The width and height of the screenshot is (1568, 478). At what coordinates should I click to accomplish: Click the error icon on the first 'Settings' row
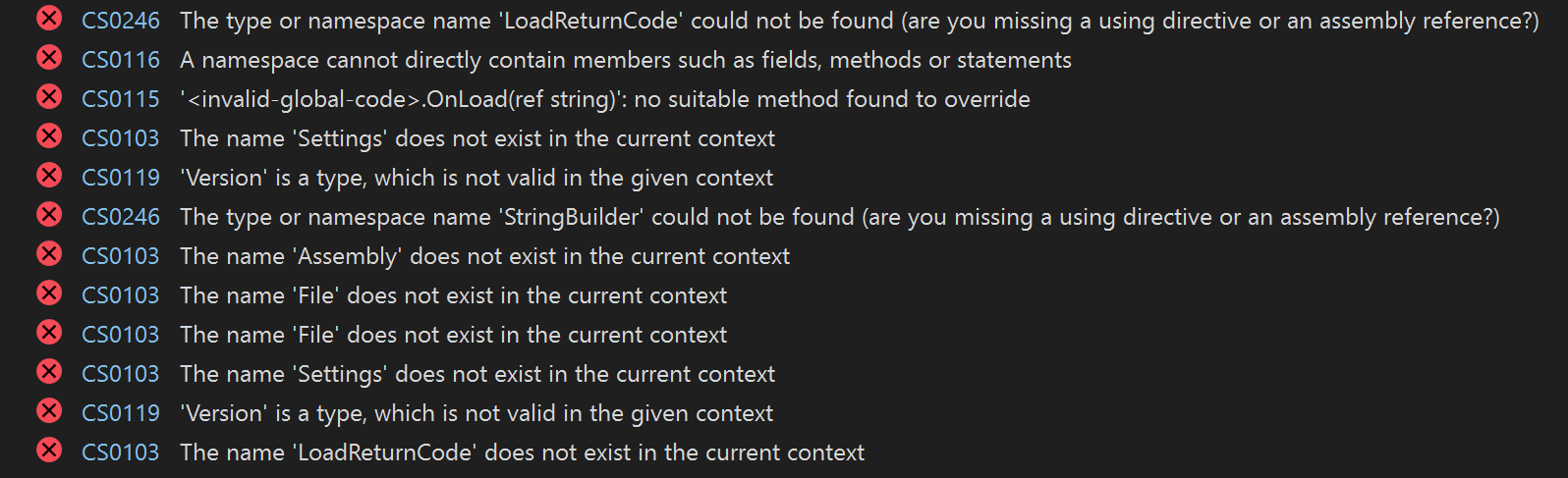click(x=49, y=135)
